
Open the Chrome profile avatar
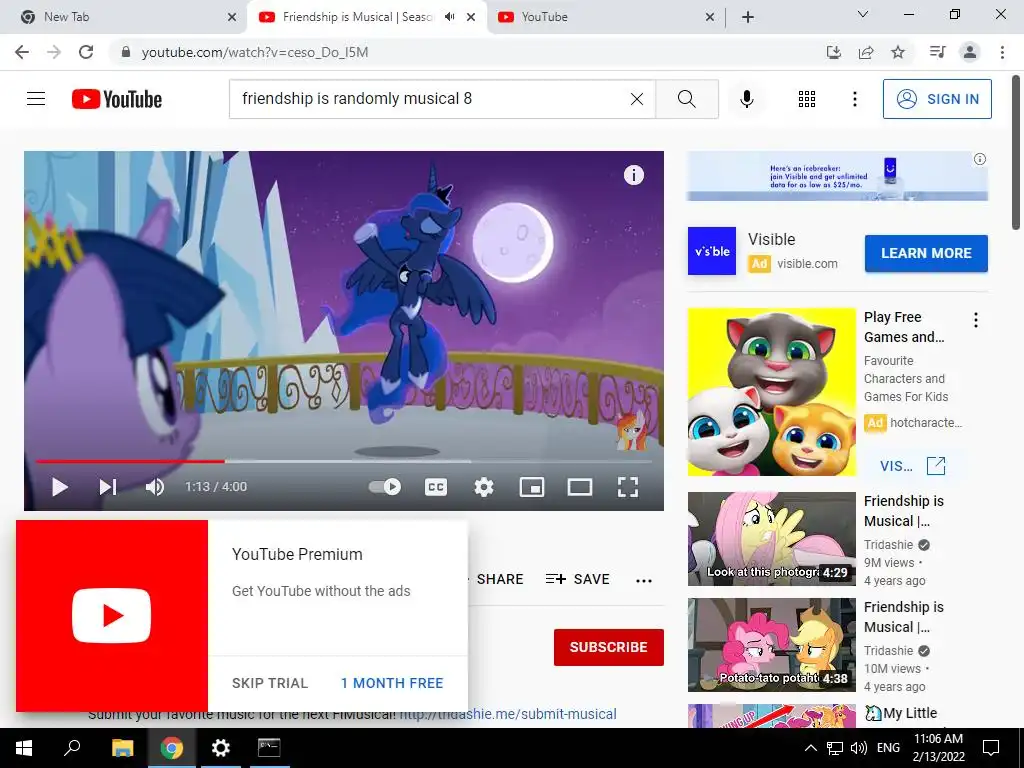click(x=970, y=52)
